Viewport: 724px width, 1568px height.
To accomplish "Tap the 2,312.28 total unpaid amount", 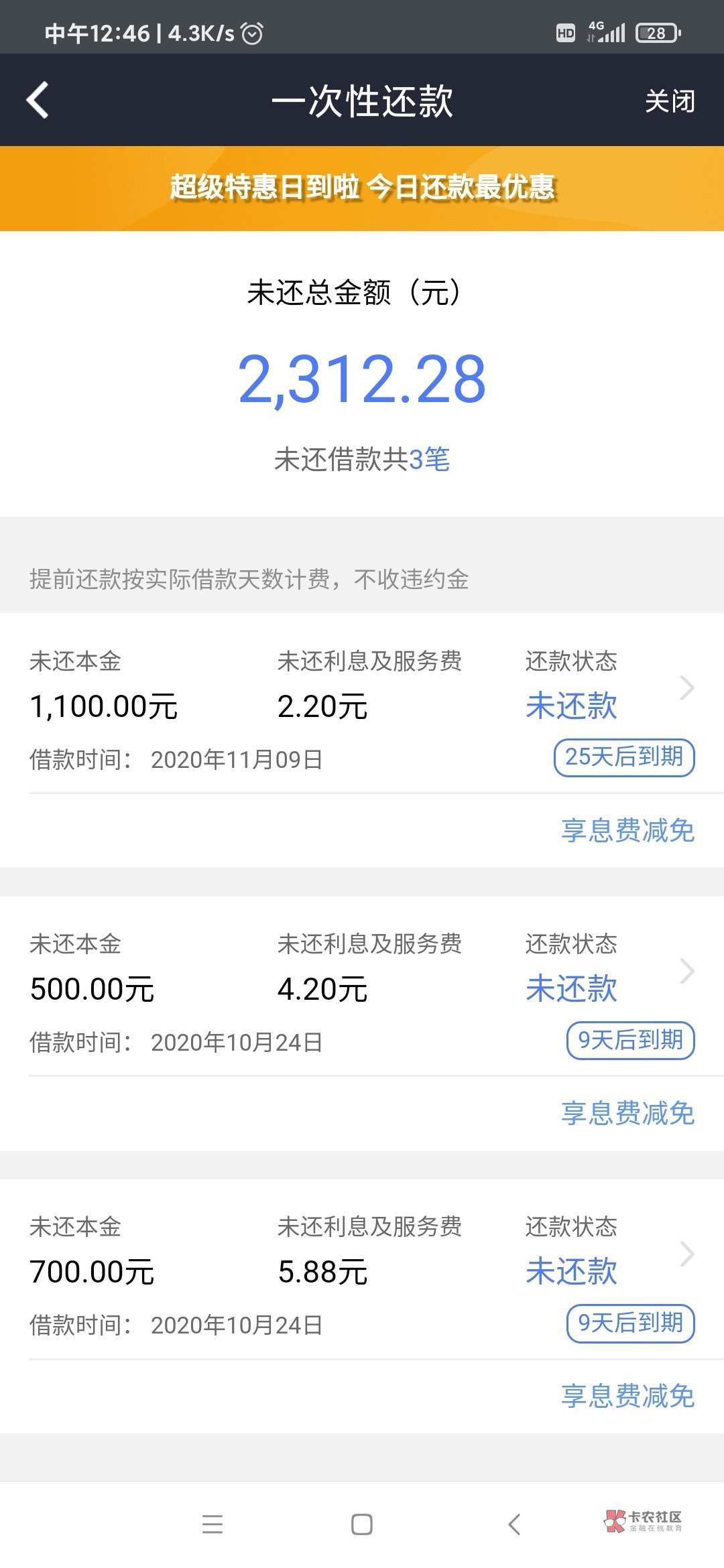I will point(362,379).
